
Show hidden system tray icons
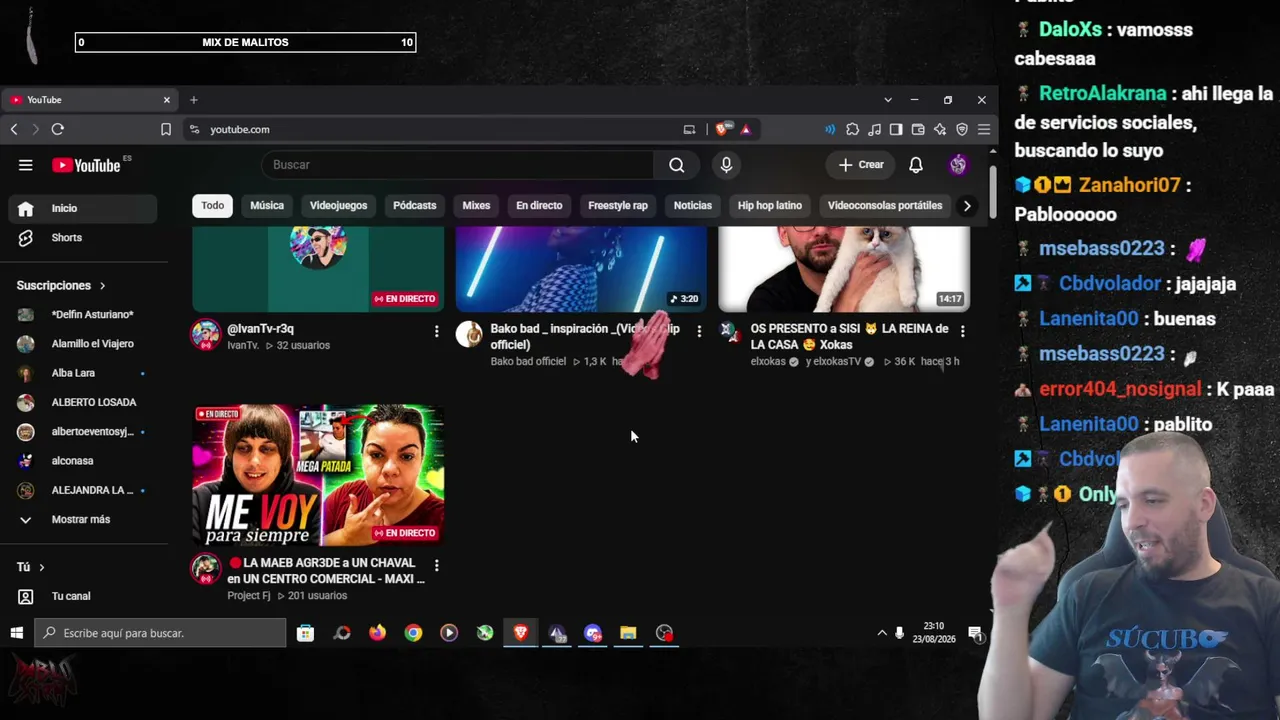point(882,633)
